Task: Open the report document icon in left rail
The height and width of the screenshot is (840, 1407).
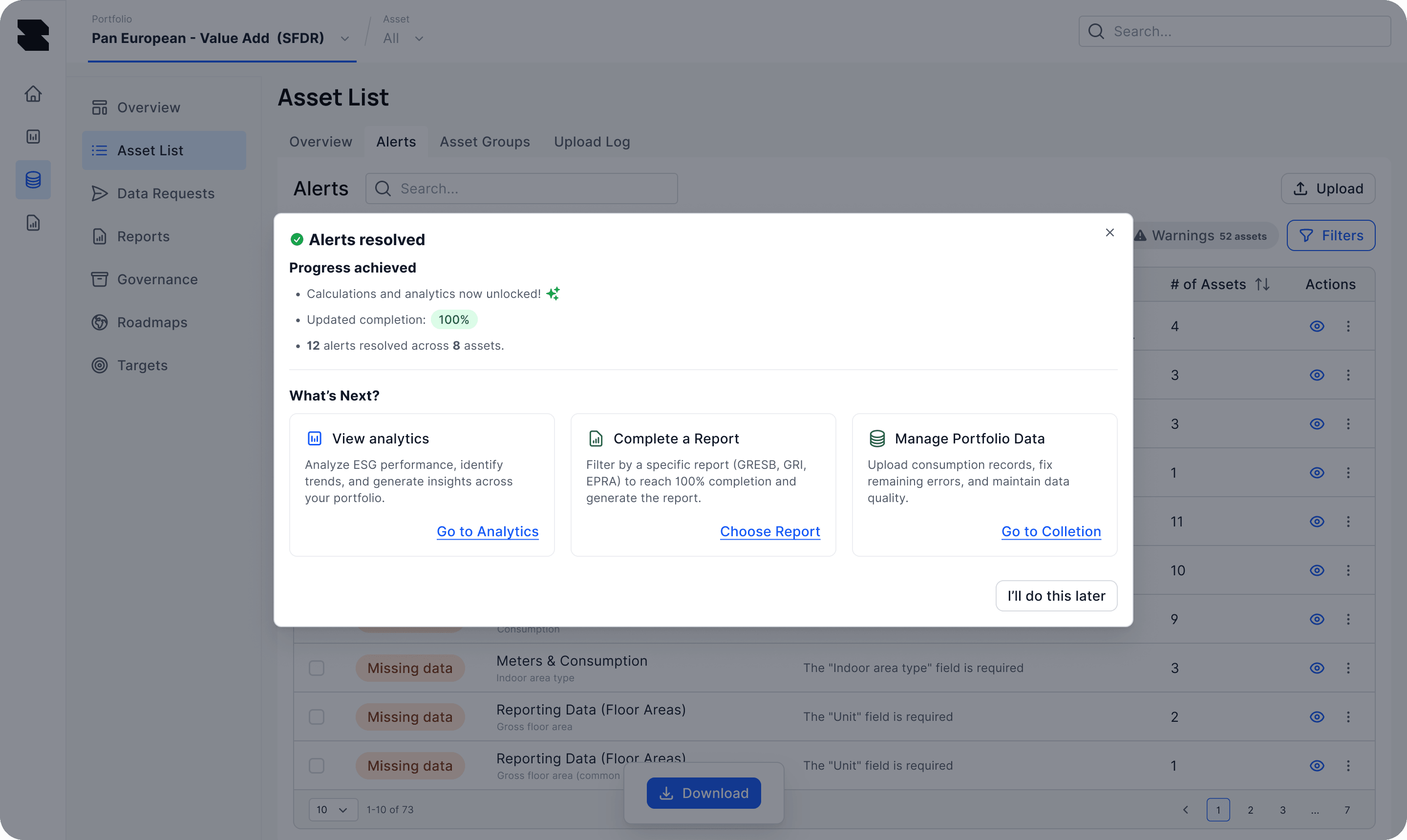Action: [33, 222]
